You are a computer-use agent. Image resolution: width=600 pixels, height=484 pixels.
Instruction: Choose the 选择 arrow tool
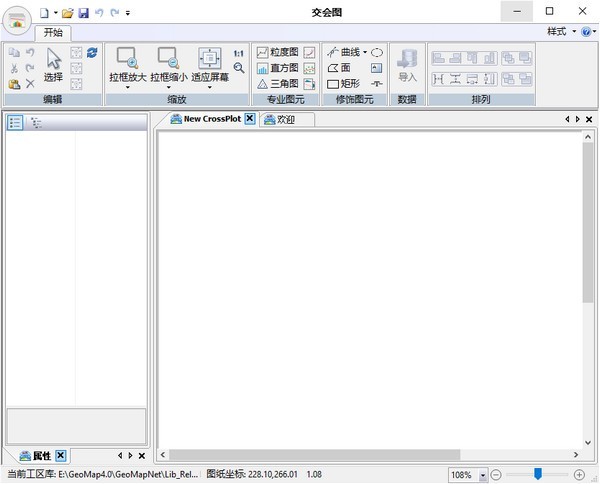54,65
